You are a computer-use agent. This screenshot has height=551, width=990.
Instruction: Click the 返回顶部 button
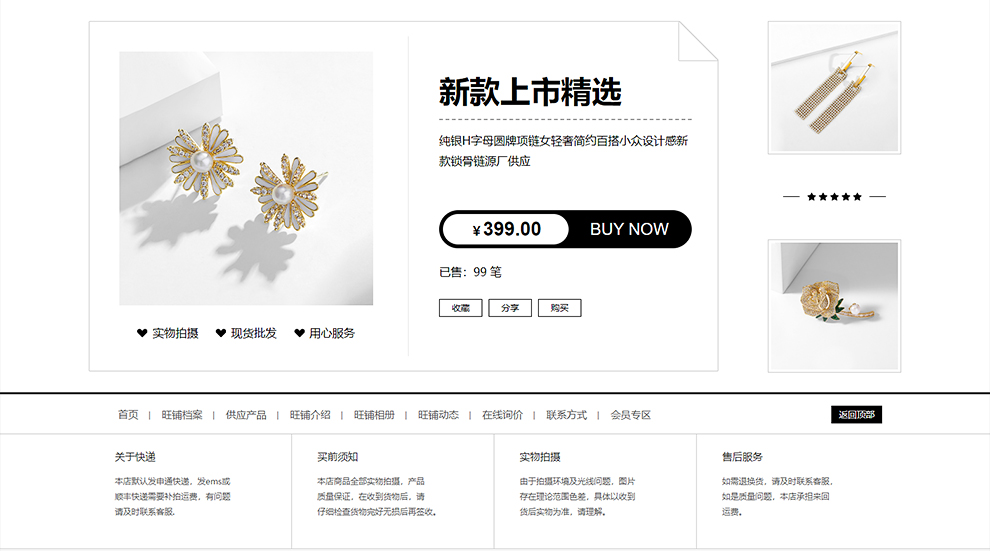click(x=856, y=415)
